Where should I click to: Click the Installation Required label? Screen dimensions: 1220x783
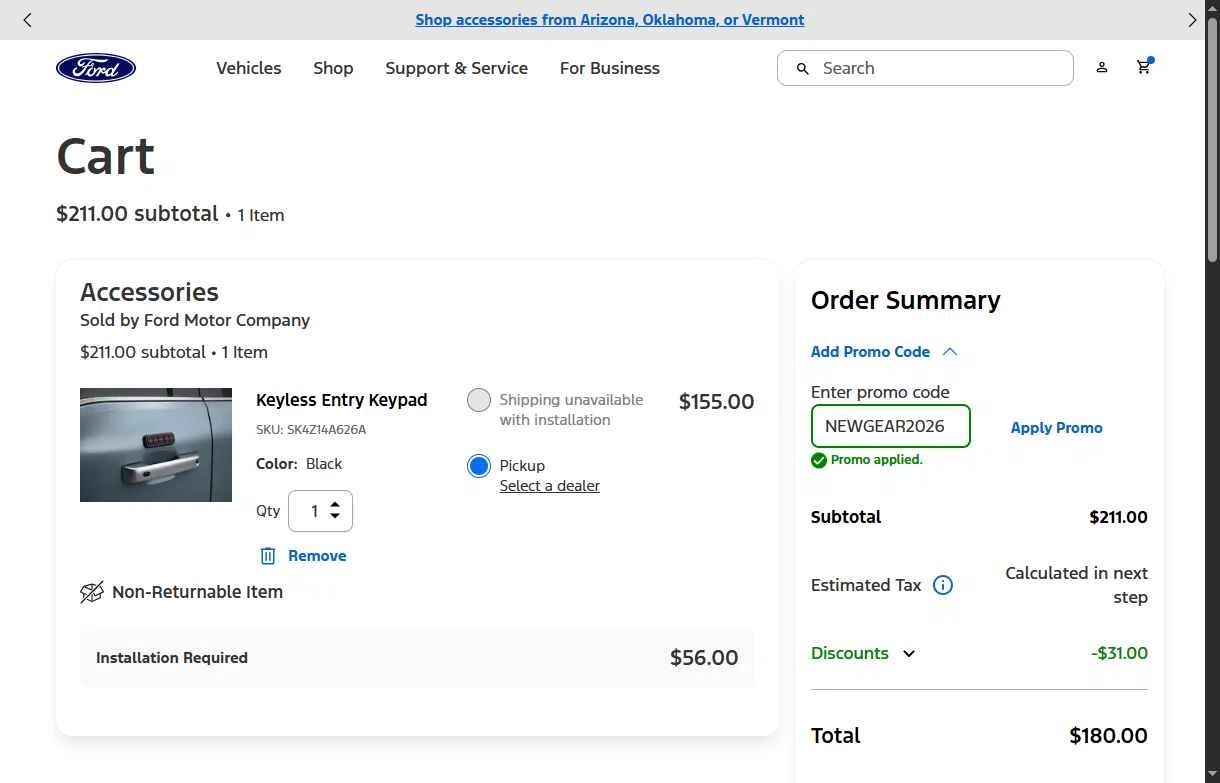[172, 658]
